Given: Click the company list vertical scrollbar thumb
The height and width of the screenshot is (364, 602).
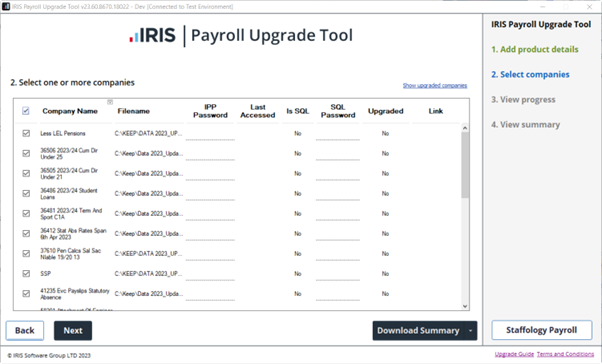Looking at the screenshot, I should point(465,165).
